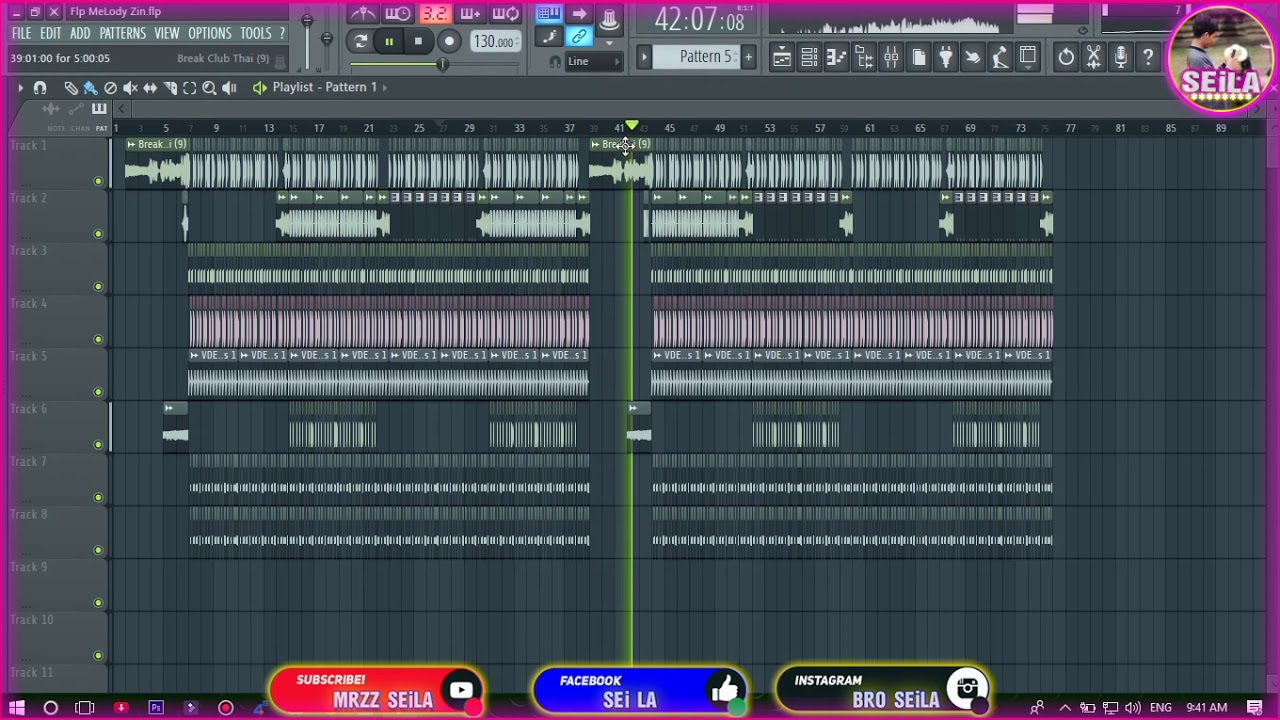The width and height of the screenshot is (1280, 720).
Task: Open the Line snap dropdown
Action: 593,62
